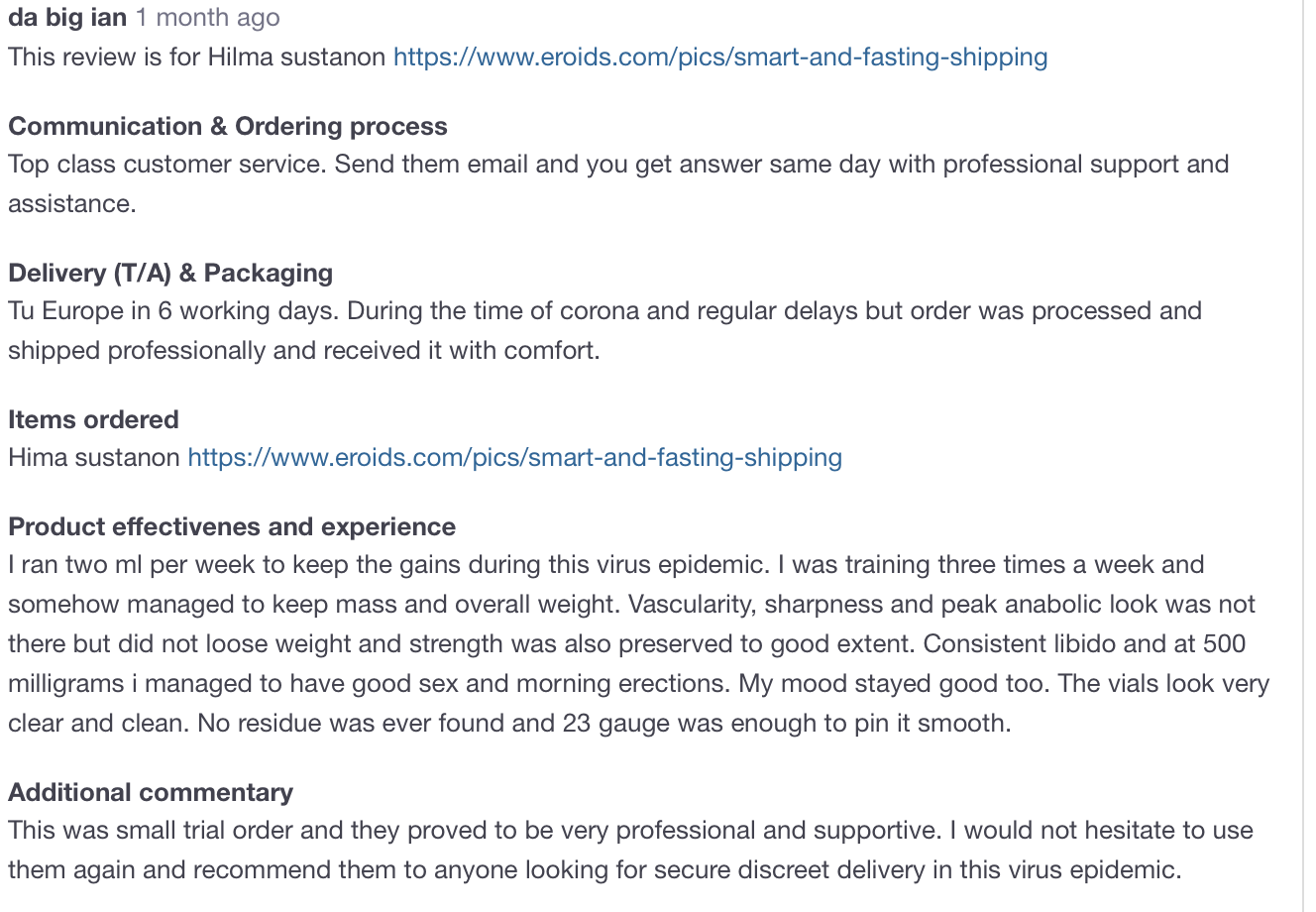Screen dimensions: 1316x912
Task: Click the 'Hima sustanon' text before the link
Action: (x=93, y=457)
